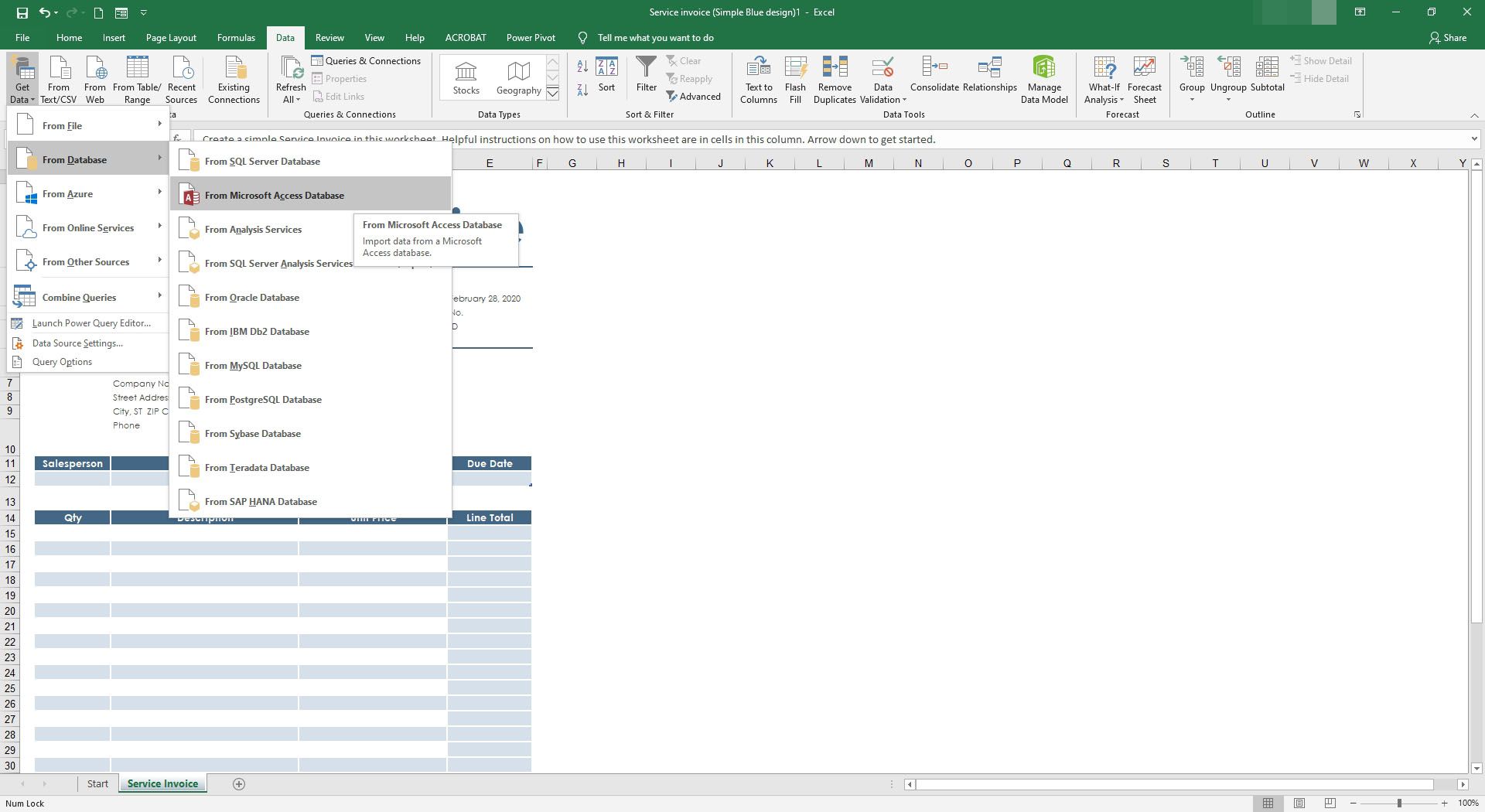Click Sort A to Z icon
Image resolution: width=1485 pixels, height=812 pixels.
[582, 67]
